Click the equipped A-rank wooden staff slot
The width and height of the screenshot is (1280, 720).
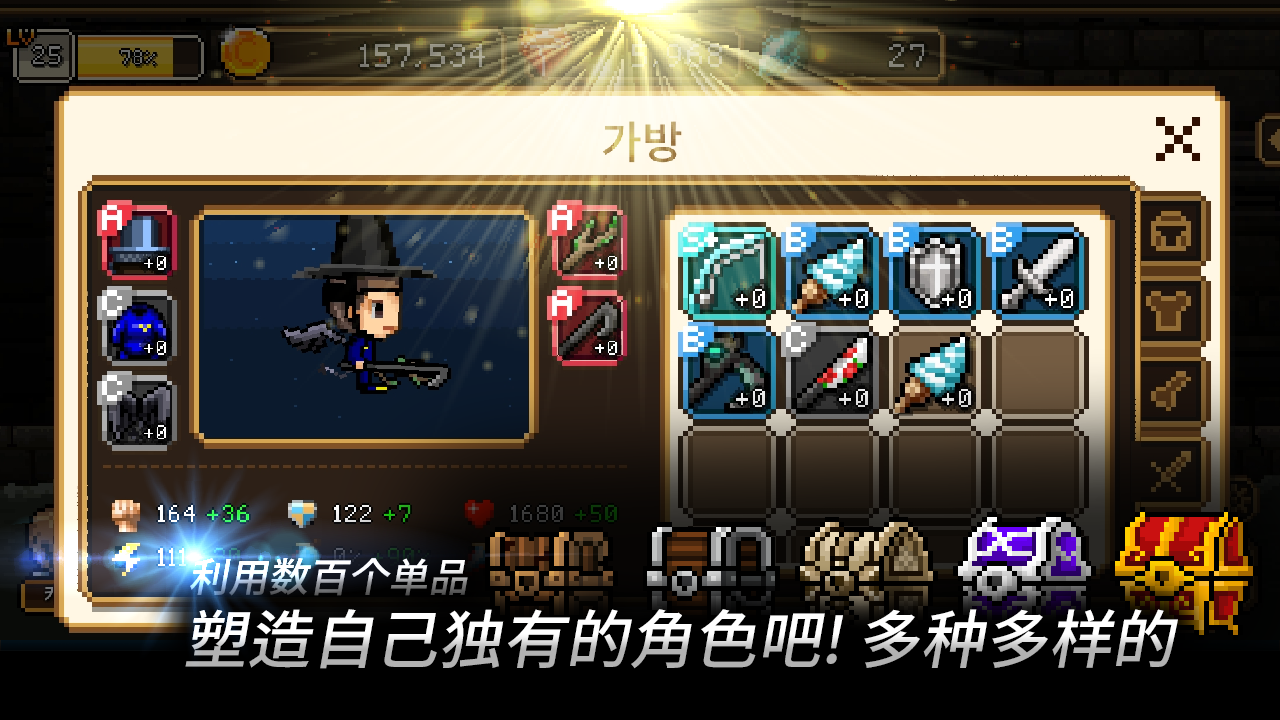pos(588,241)
